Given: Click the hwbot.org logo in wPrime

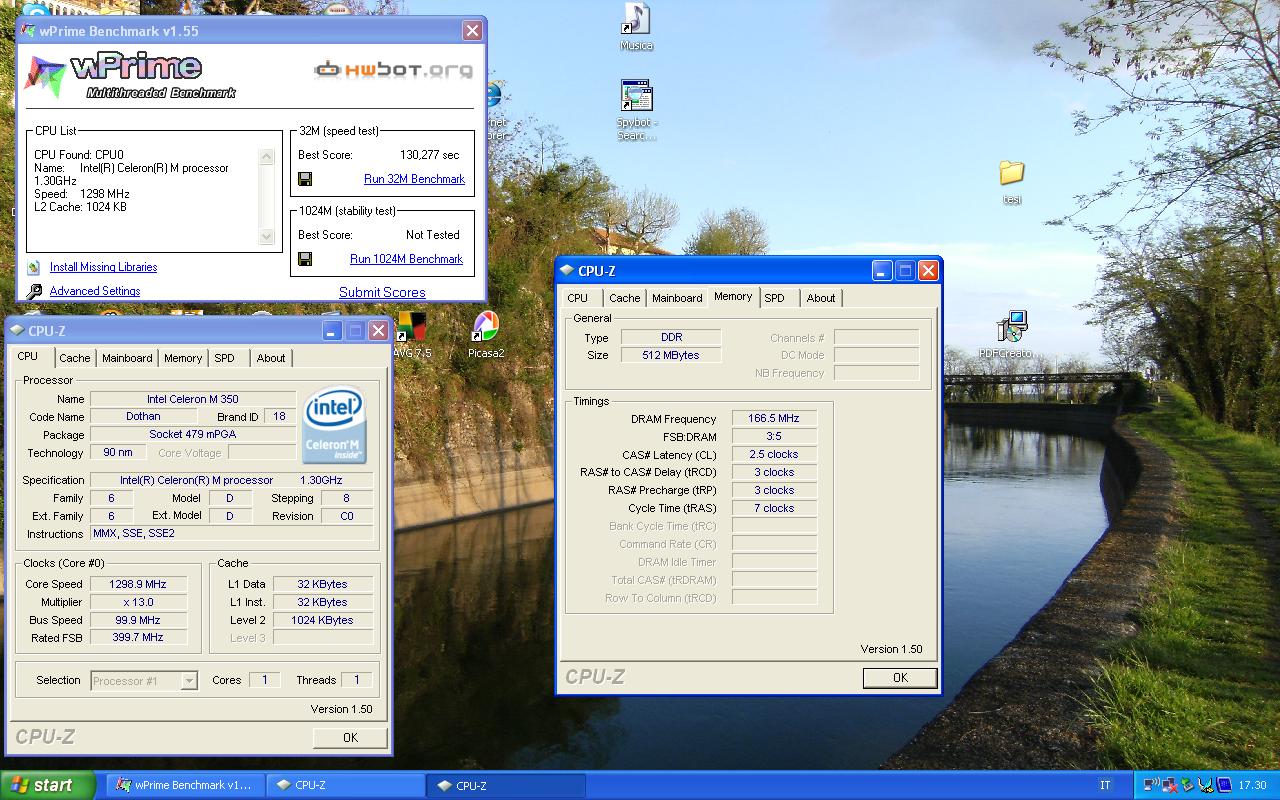Looking at the screenshot, I should [393, 70].
